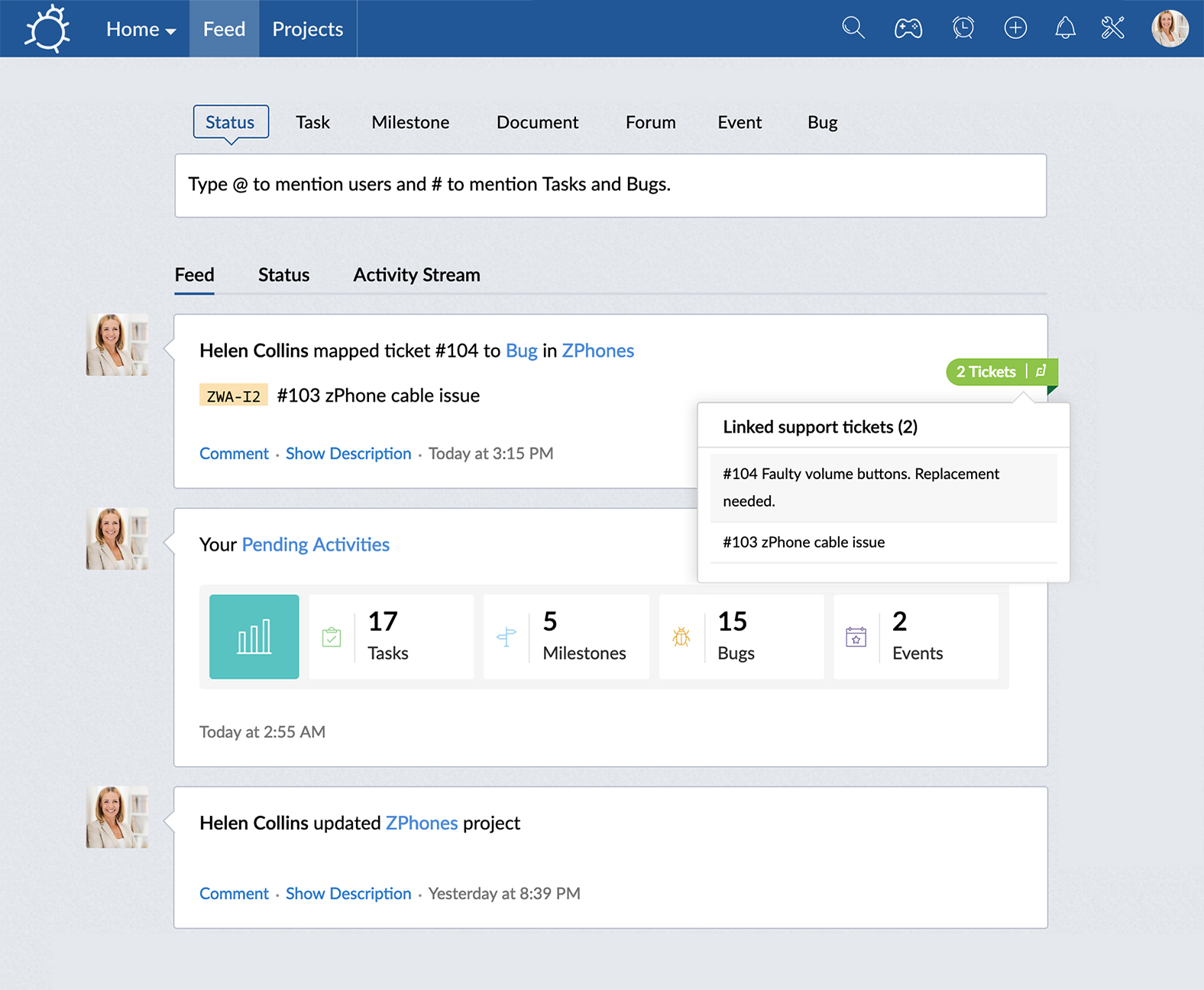Click Today at 3:15 PM timestamp
This screenshot has height=990, width=1204.
point(490,454)
